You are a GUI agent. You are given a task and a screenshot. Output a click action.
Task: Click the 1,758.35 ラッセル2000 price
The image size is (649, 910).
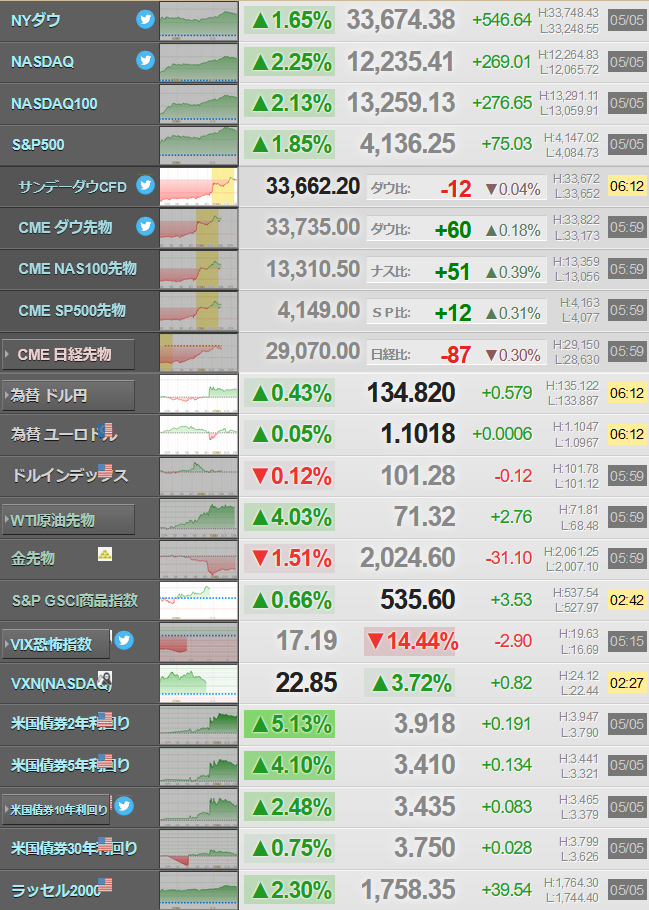click(408, 890)
